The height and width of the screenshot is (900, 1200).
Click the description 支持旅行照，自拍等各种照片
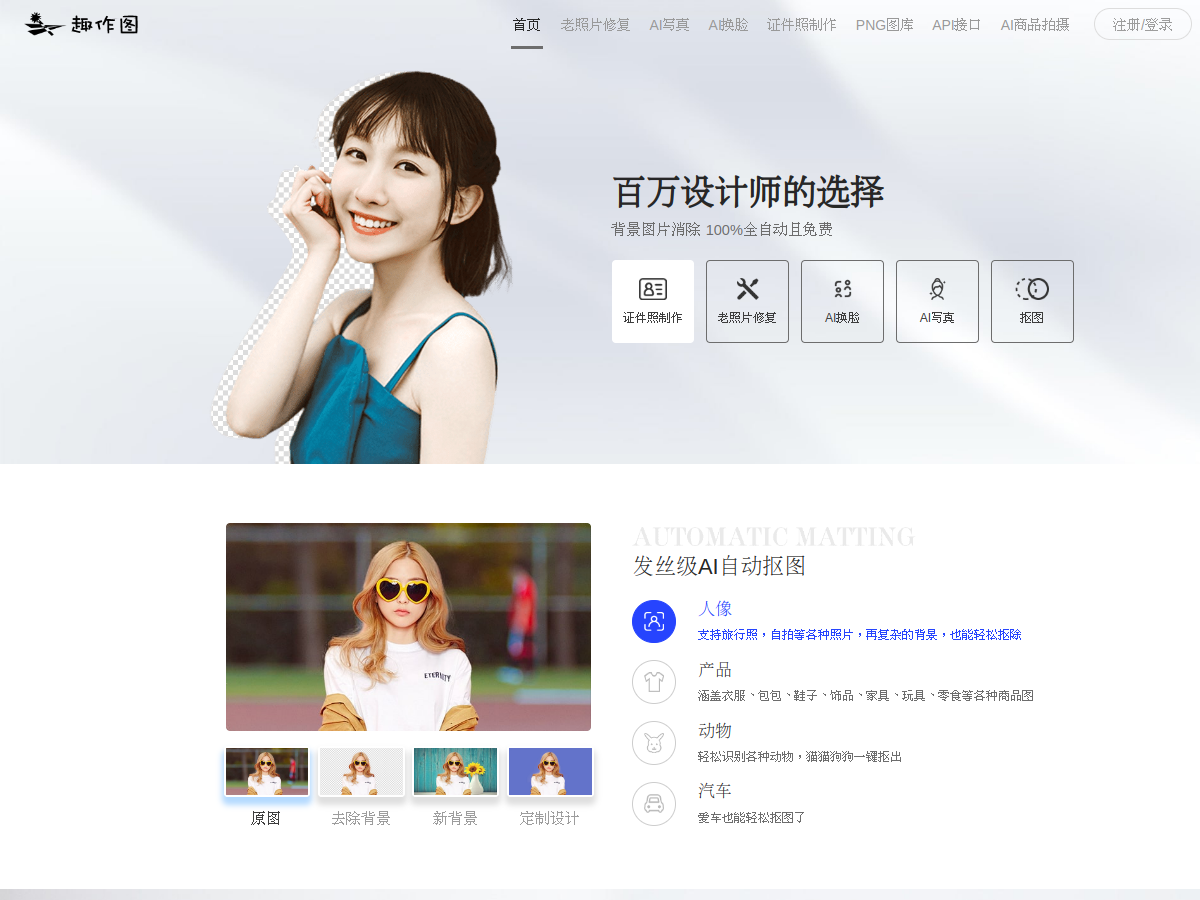(860, 635)
